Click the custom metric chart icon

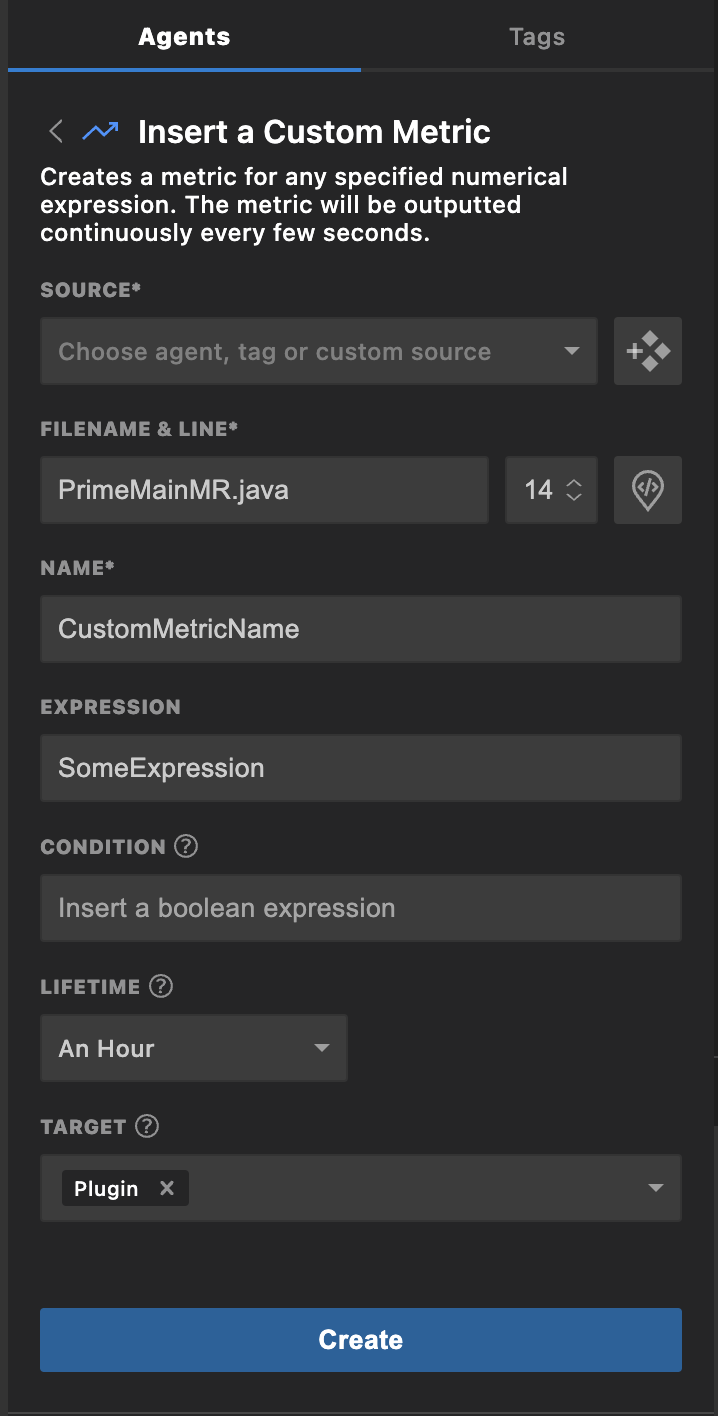100,131
